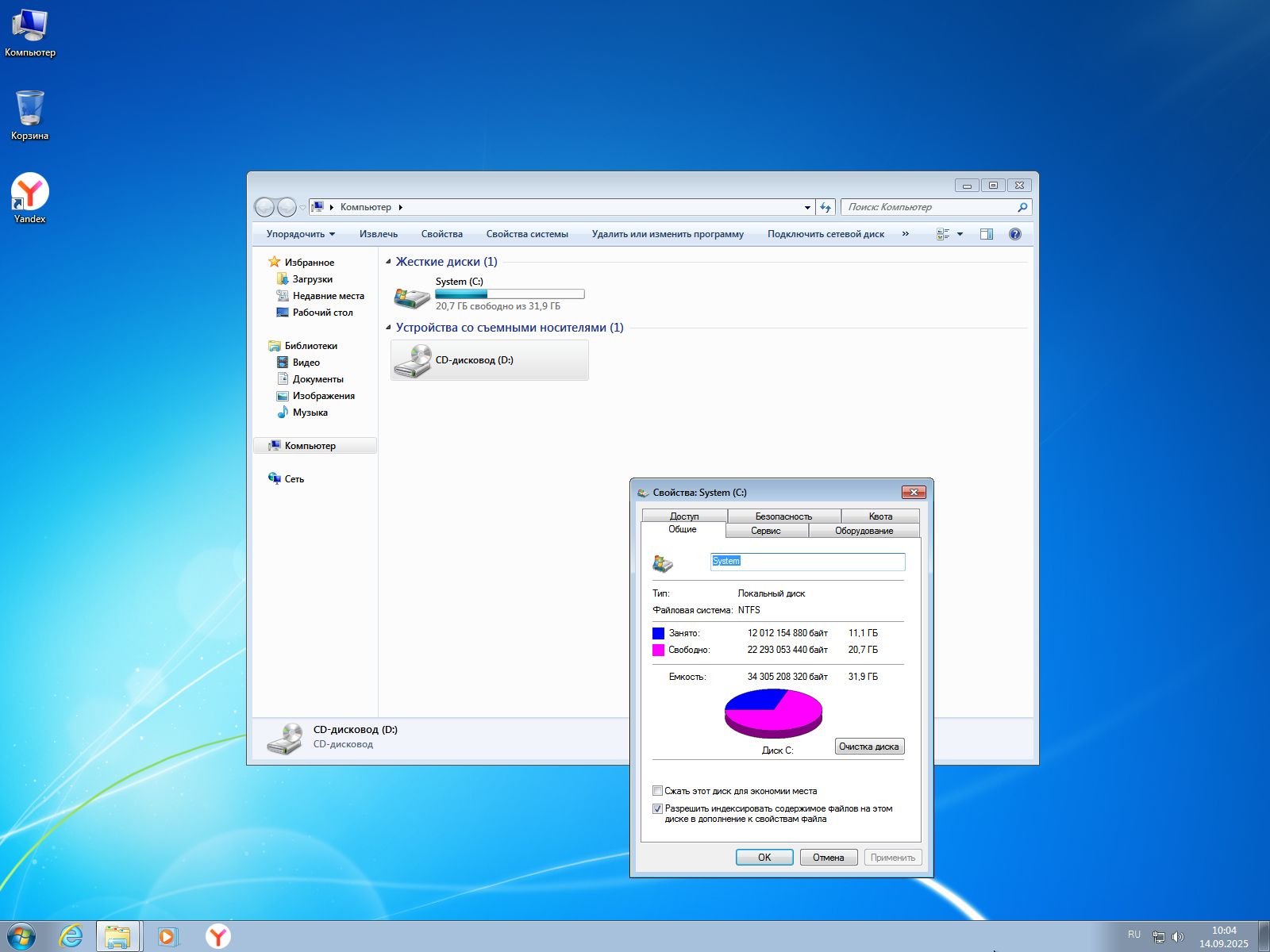
Task: Collapse the Устройства со съемными носителями group
Action: click(388, 328)
